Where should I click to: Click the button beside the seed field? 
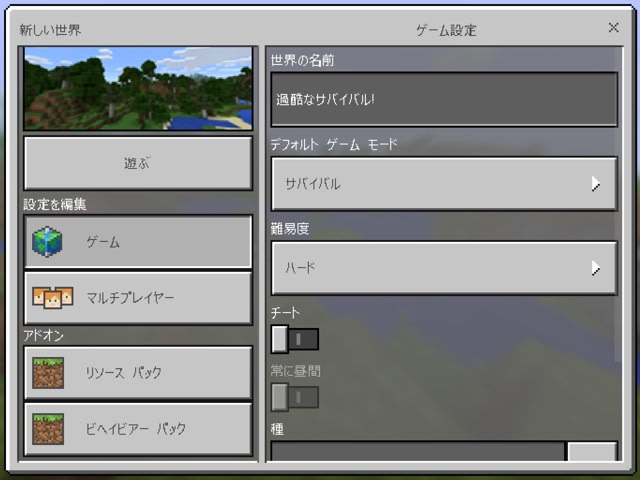point(592,451)
